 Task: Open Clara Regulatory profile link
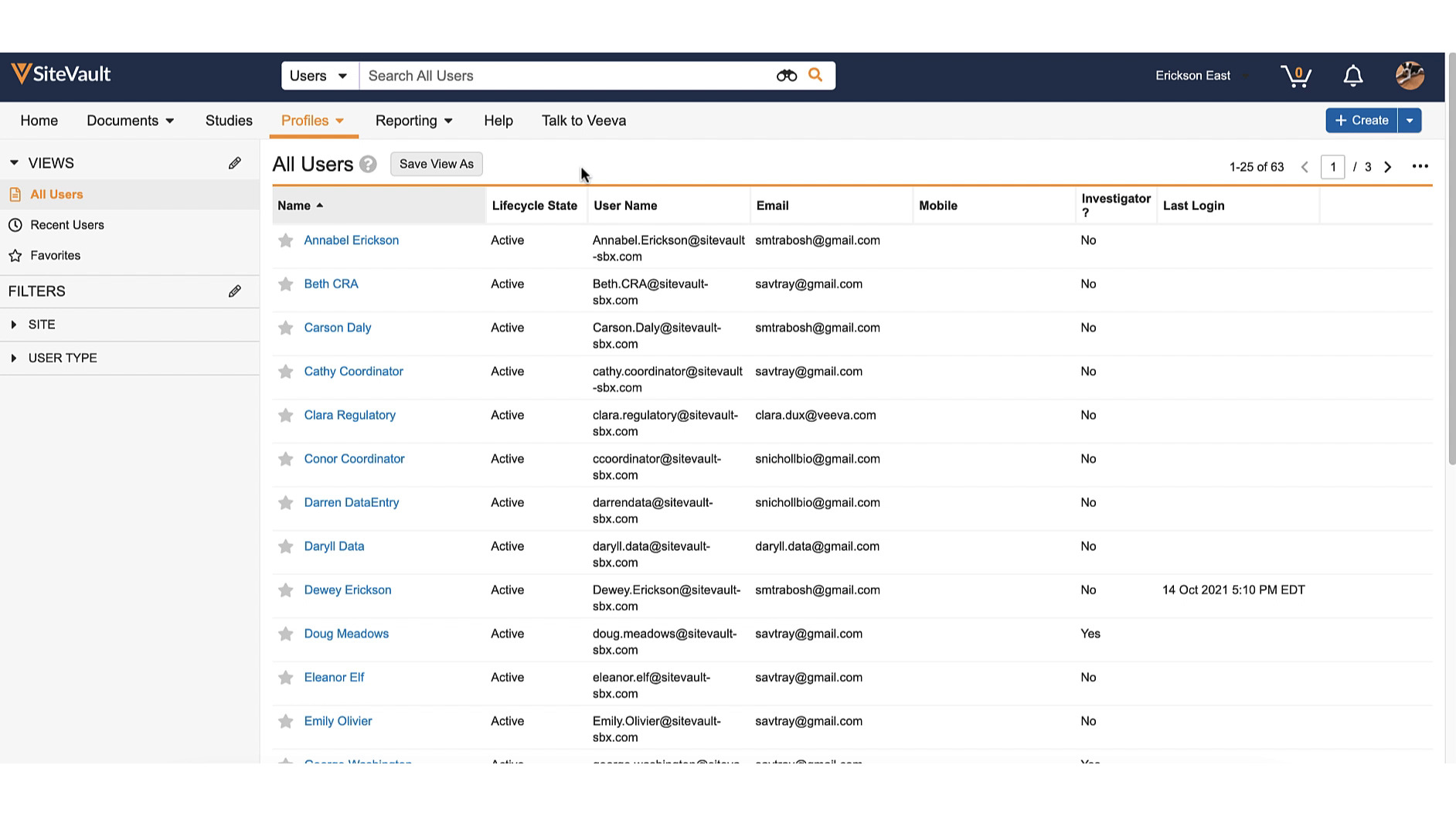350,416
